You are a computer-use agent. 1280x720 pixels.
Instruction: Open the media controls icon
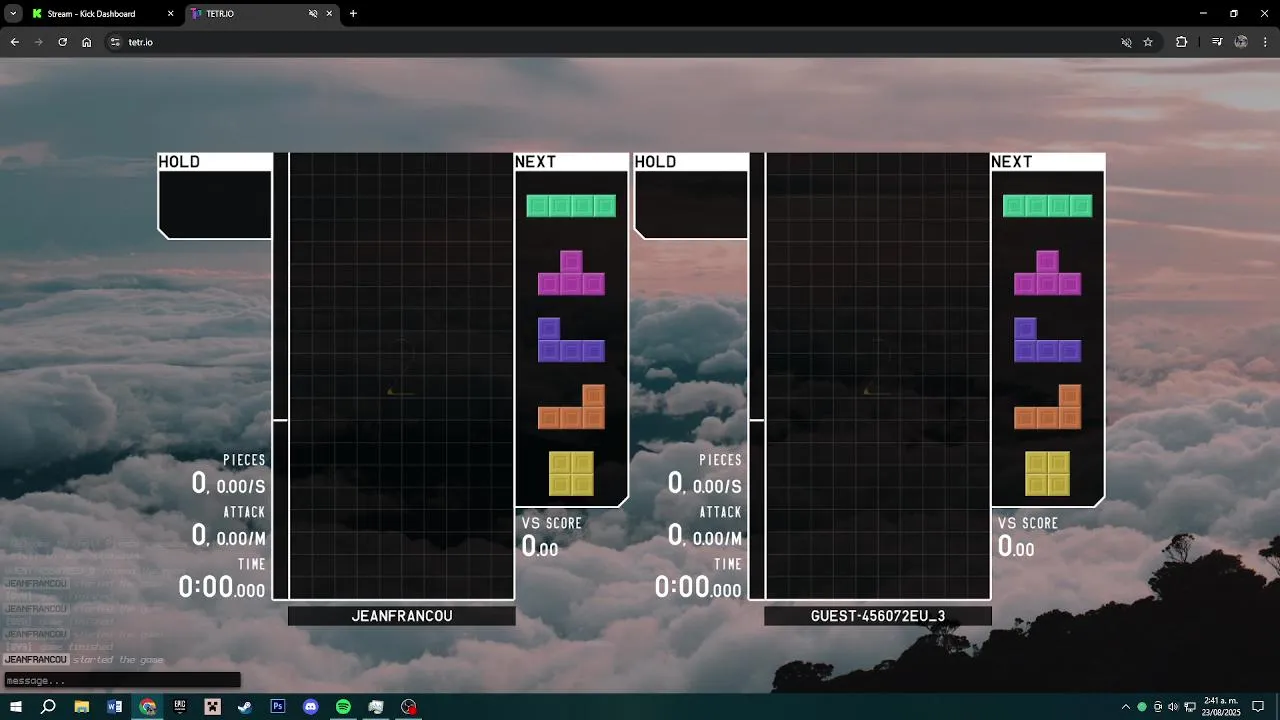click(x=1217, y=42)
